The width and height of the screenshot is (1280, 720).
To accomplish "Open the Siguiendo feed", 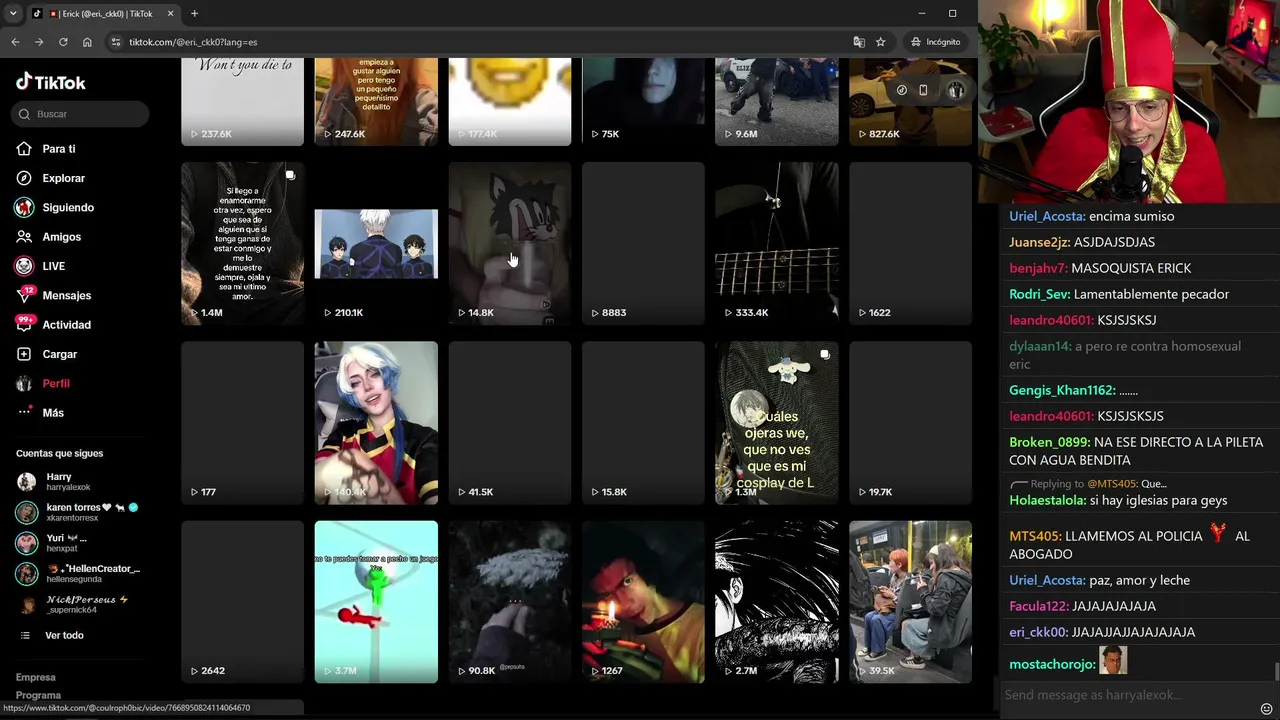I will tap(68, 207).
